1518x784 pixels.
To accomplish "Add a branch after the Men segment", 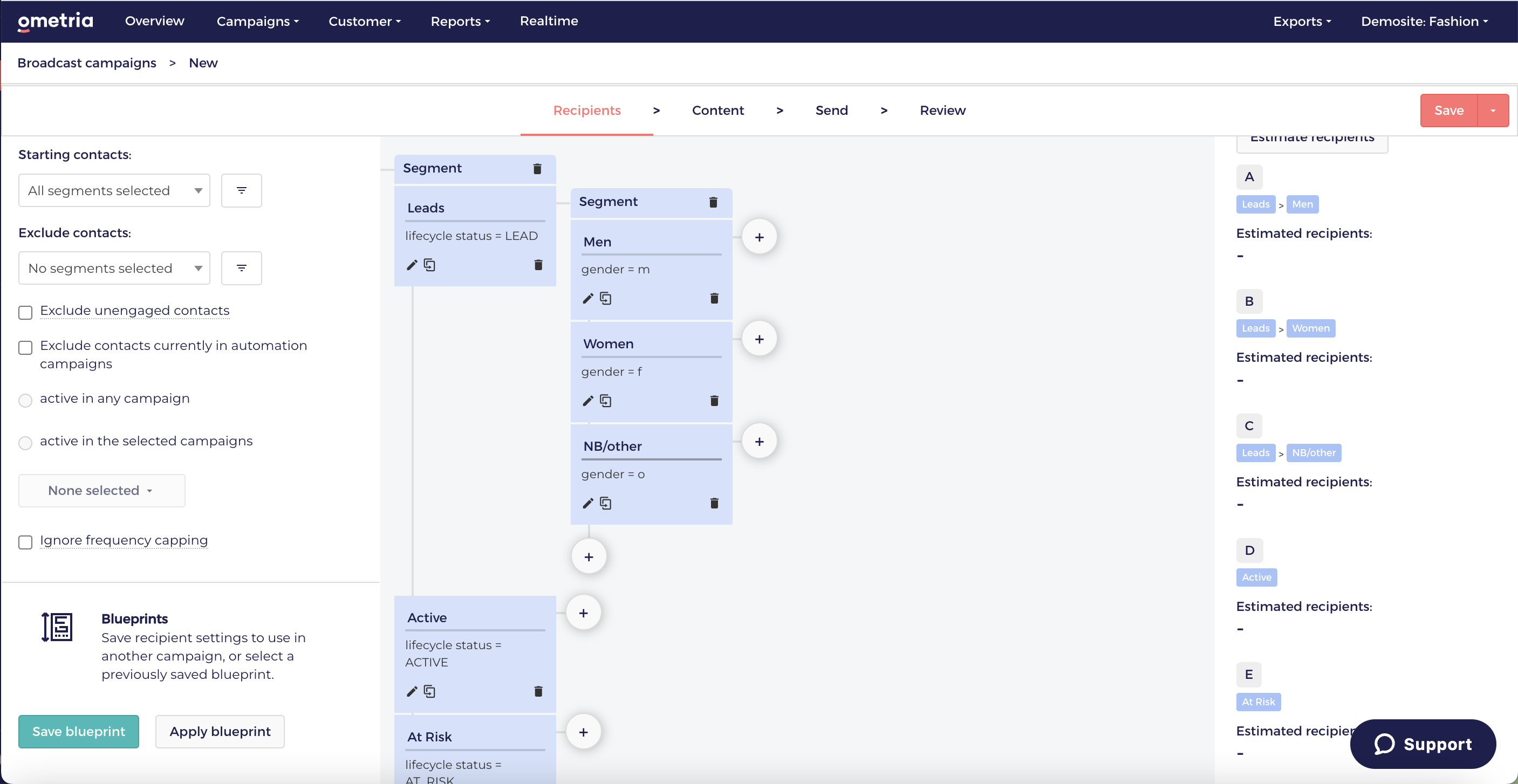I will [759, 237].
